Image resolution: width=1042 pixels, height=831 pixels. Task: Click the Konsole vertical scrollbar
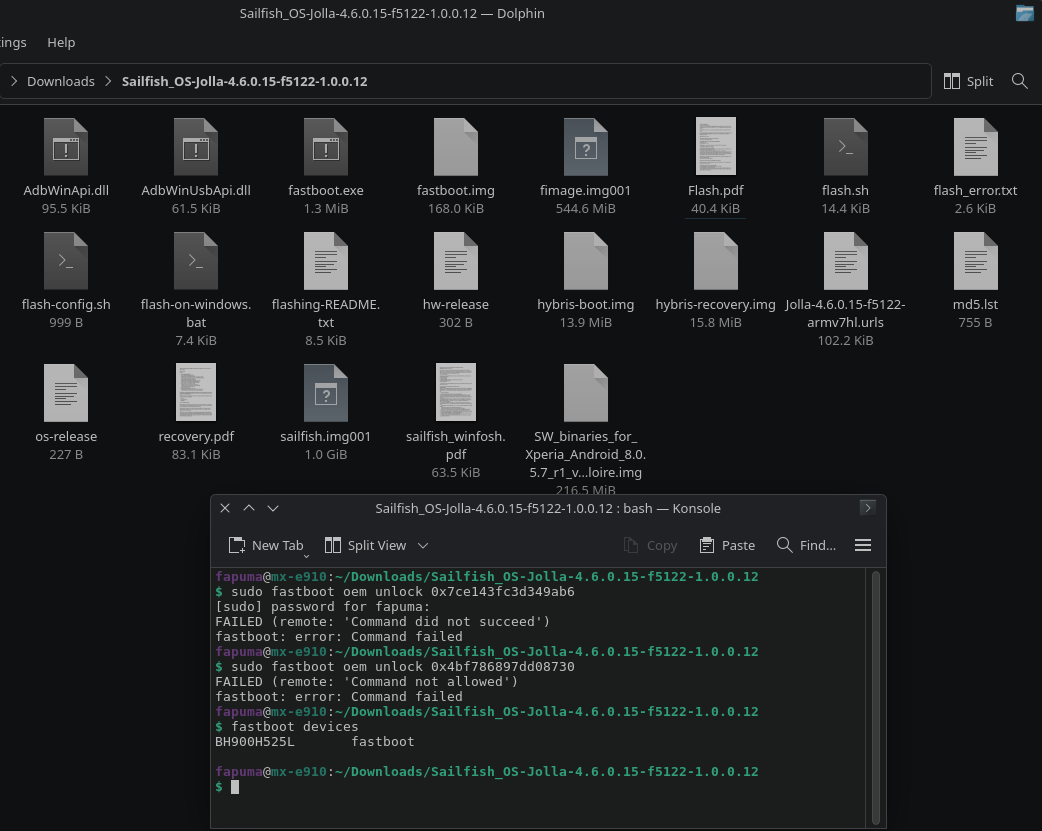click(875, 698)
